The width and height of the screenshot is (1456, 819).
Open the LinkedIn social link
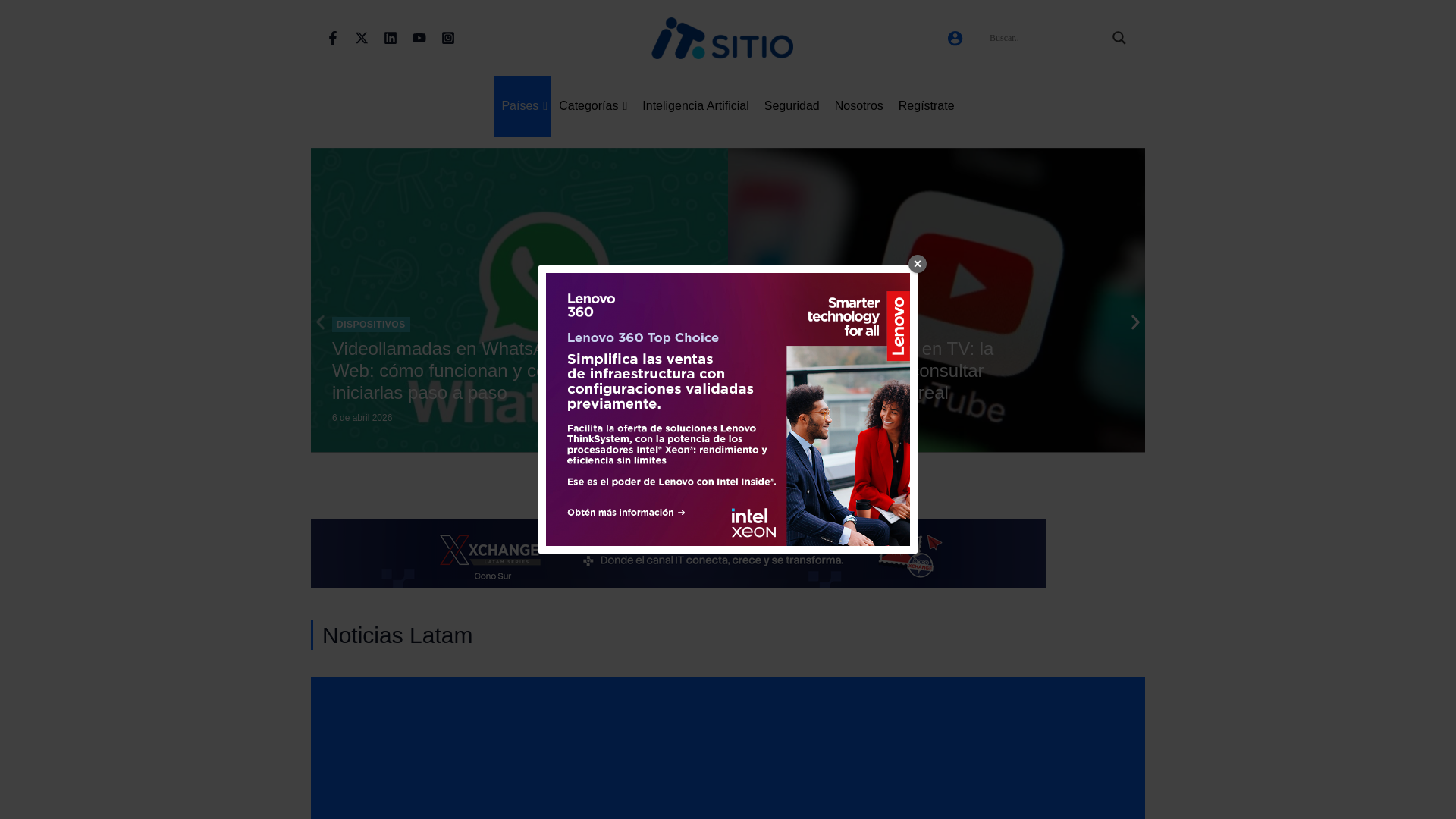(x=391, y=38)
